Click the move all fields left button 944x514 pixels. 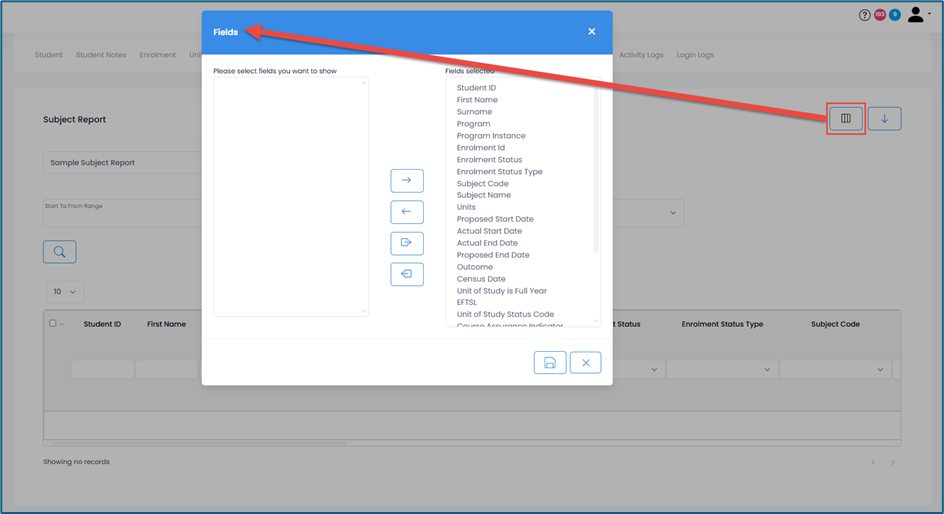406,274
